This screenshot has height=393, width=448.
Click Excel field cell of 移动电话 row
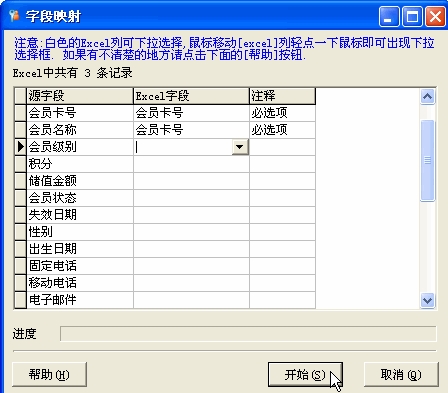coord(191,283)
